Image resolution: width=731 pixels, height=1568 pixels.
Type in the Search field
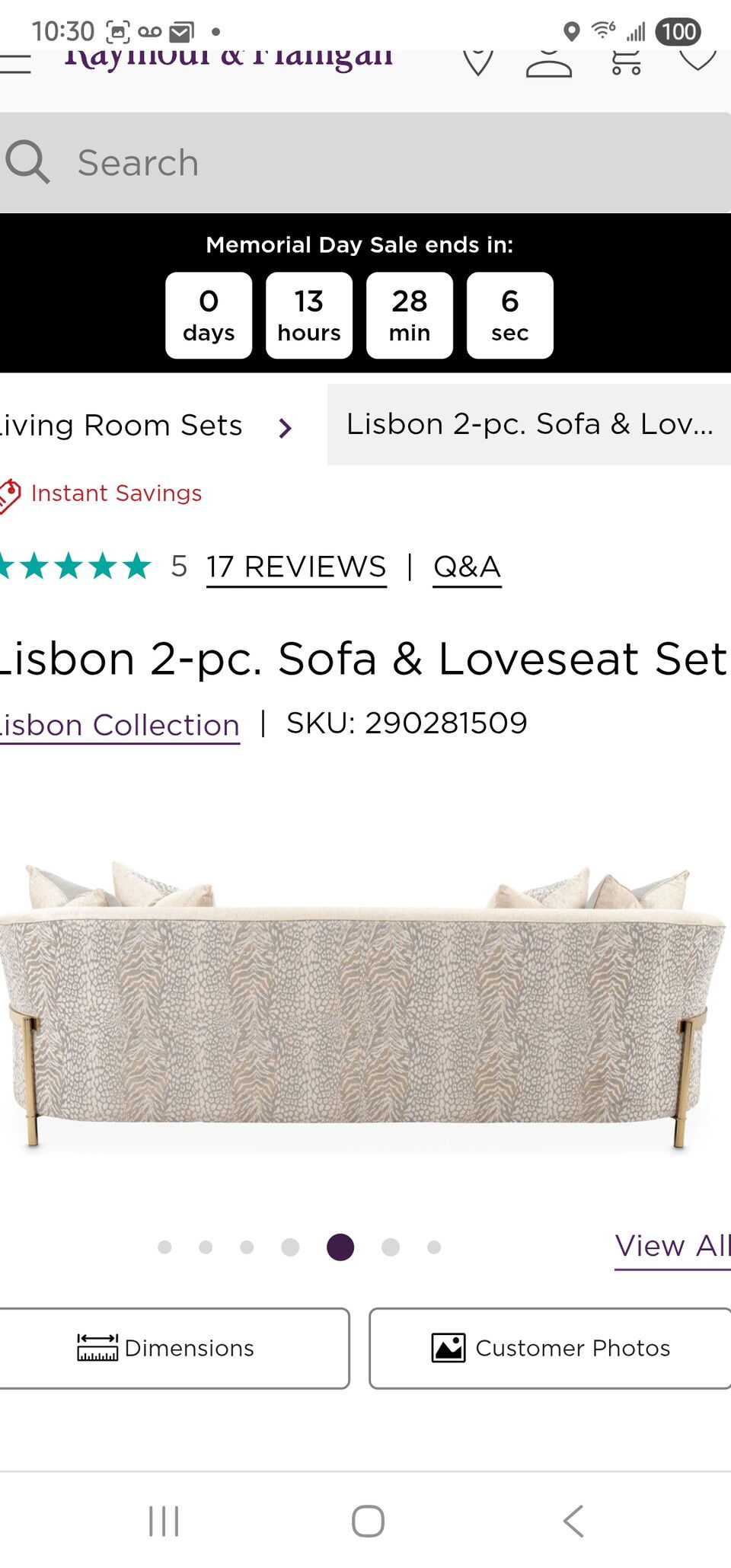tap(381, 163)
